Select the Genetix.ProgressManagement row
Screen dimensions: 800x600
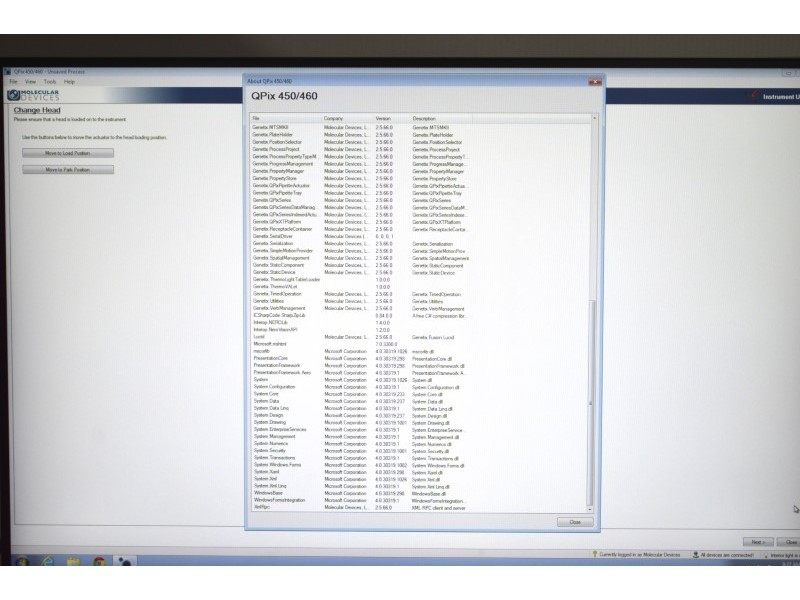coord(360,164)
